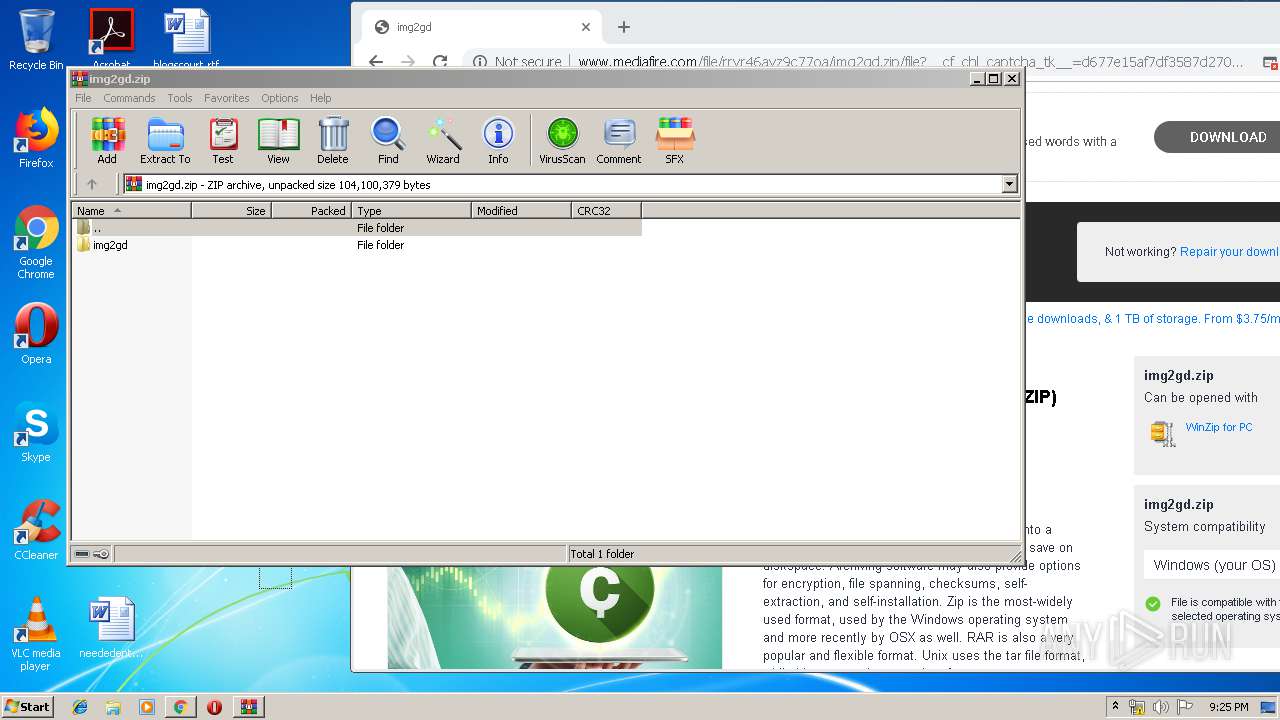Expand the archive path dropdown arrow
Viewport: 1280px width, 720px height.
click(x=1009, y=184)
